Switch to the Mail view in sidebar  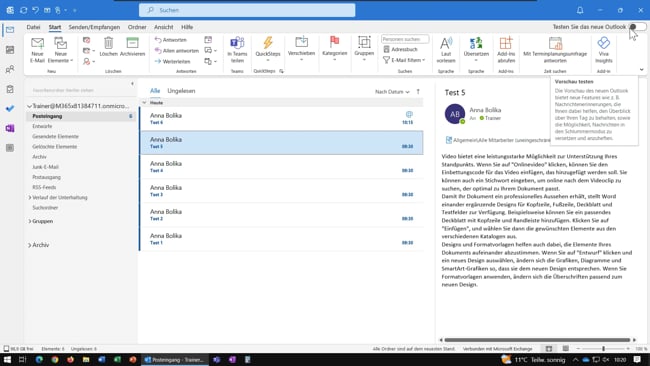[10, 30]
